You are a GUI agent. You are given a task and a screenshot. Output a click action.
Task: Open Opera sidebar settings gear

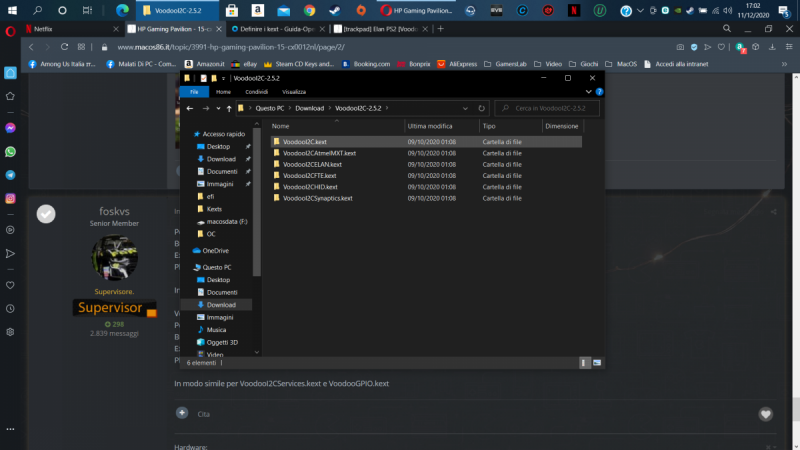point(10,332)
